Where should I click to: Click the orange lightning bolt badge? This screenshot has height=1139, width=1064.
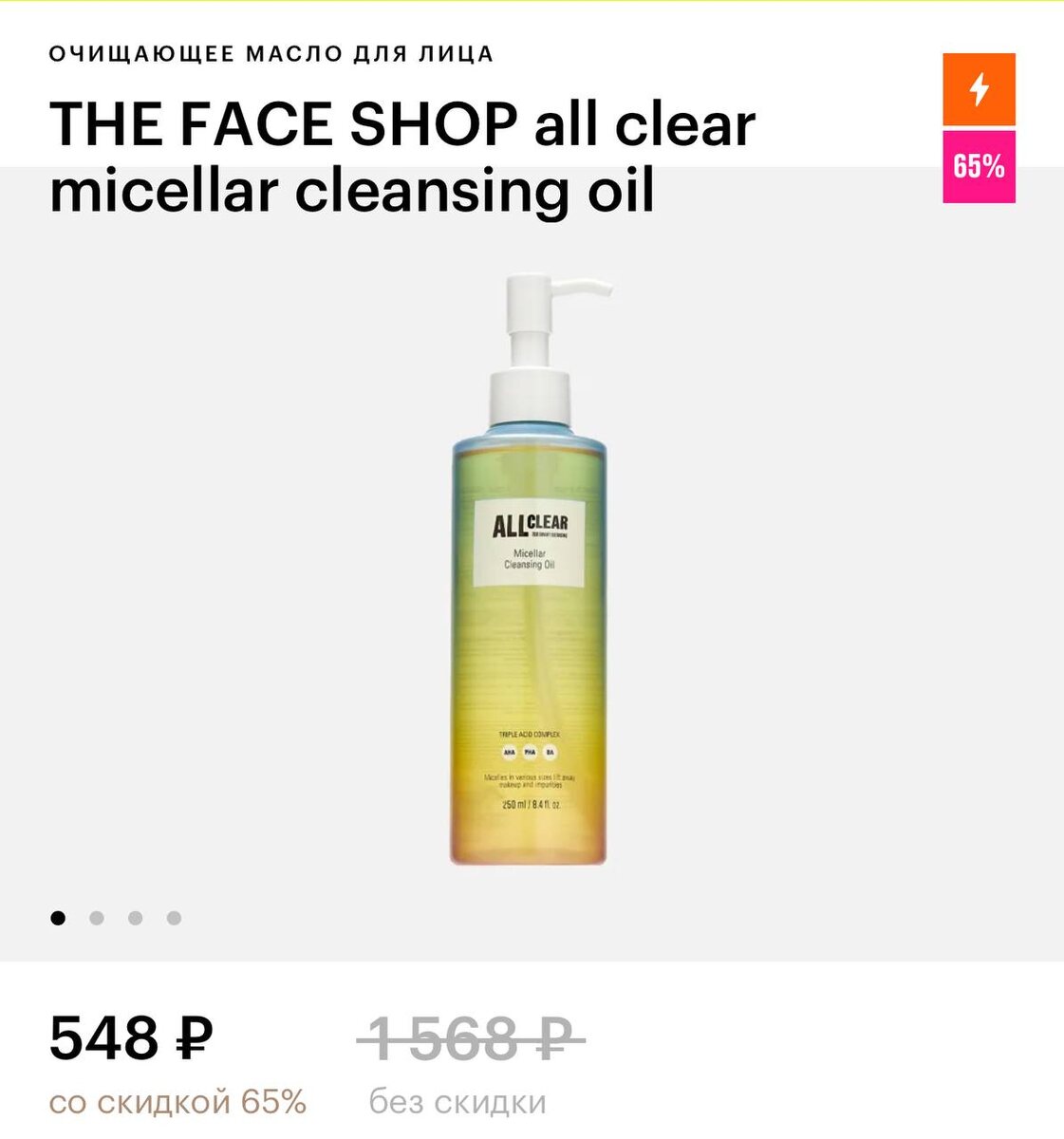pos(979,89)
